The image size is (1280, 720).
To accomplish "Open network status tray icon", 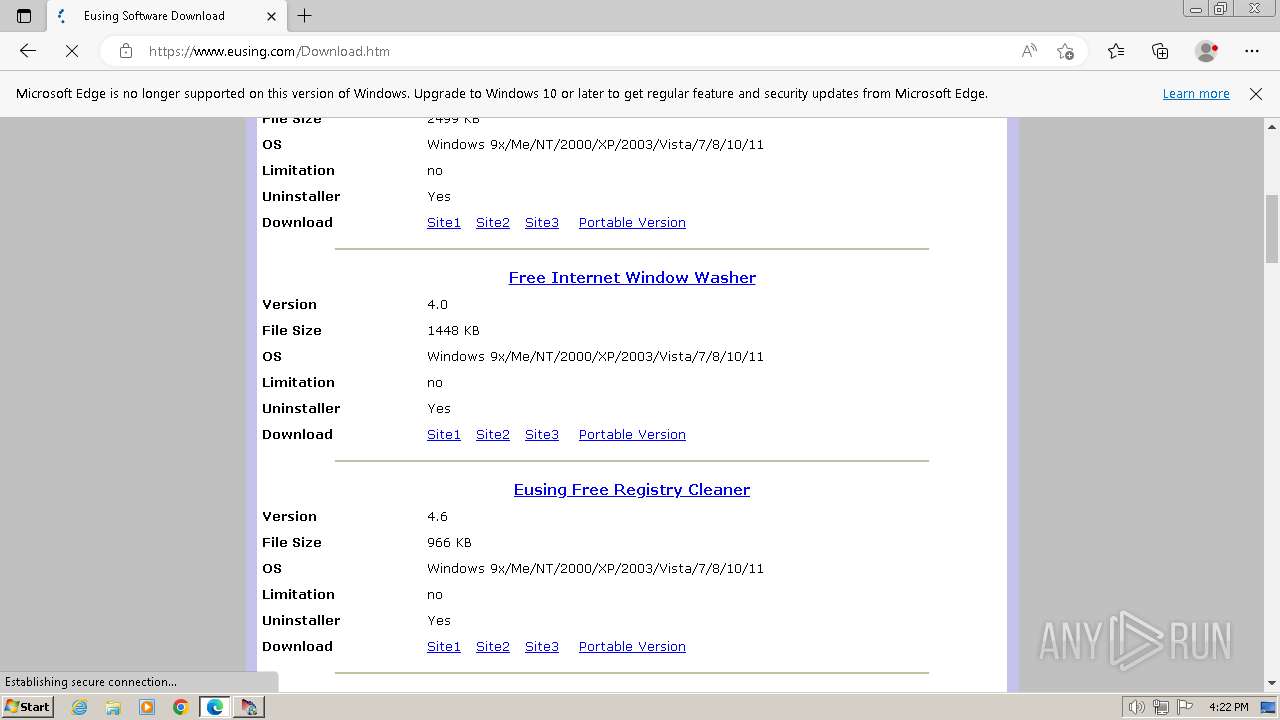I will pos(1161,707).
